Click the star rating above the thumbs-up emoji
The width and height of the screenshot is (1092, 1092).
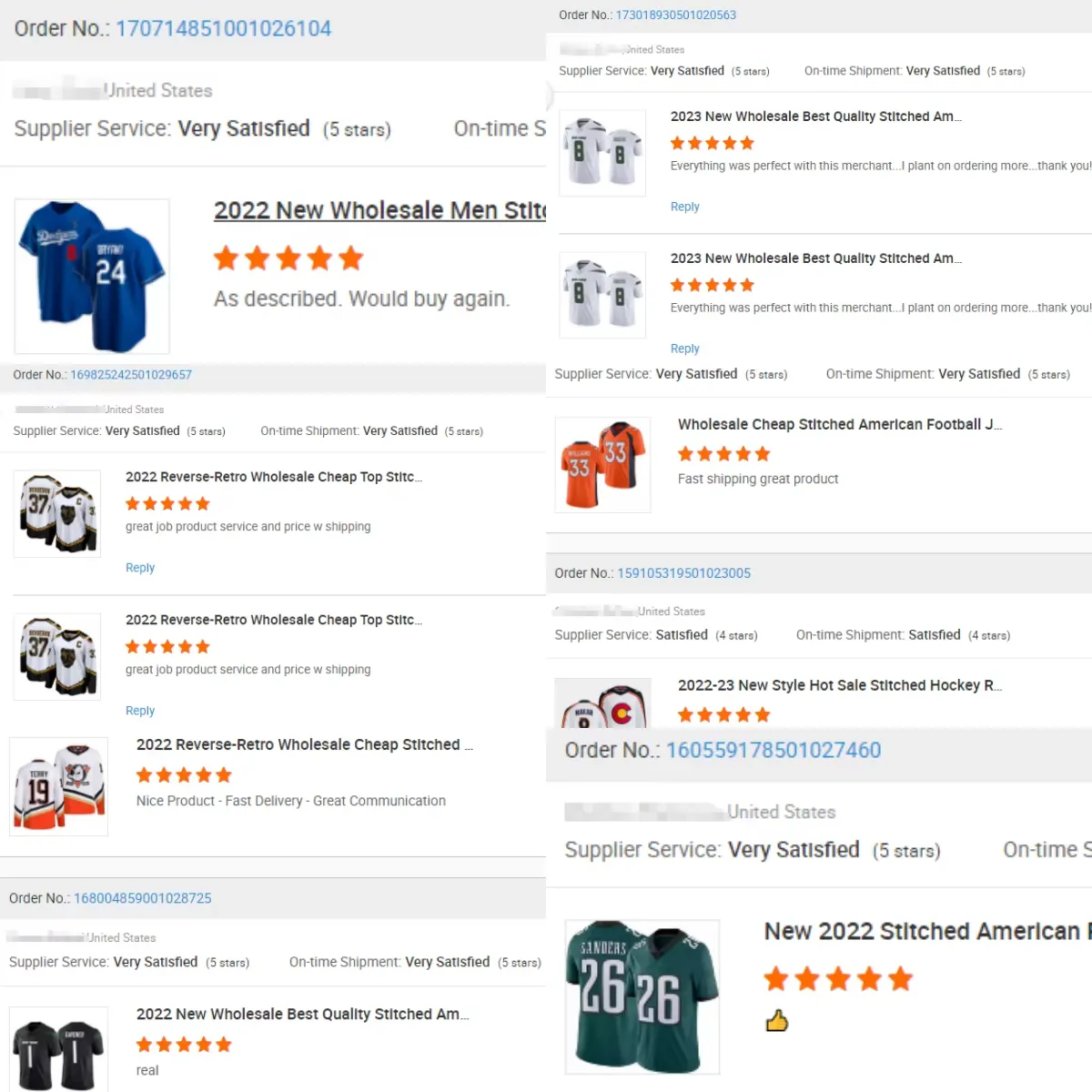point(837,979)
